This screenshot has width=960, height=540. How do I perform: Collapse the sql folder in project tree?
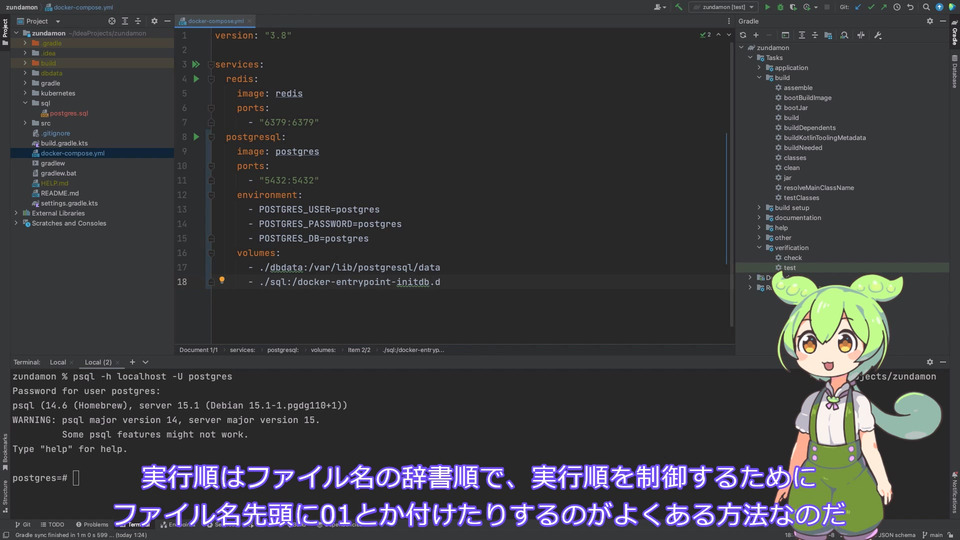tap(26, 103)
